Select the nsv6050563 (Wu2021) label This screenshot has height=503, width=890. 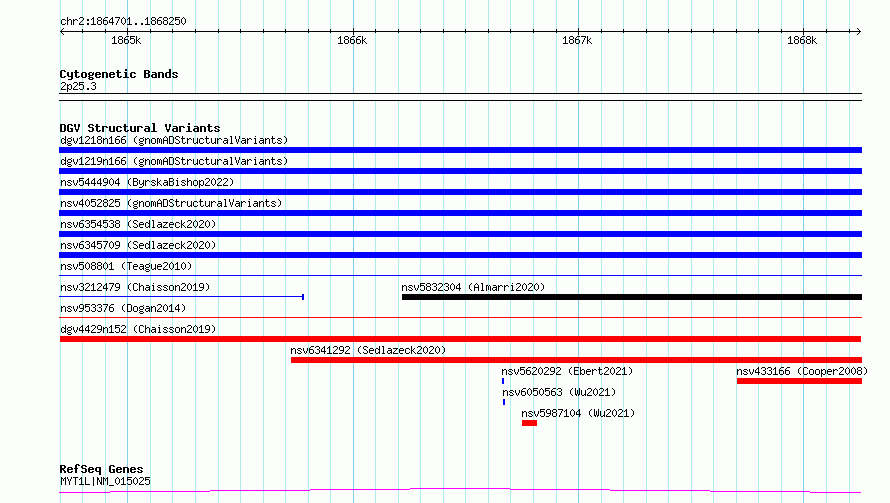pos(559,392)
